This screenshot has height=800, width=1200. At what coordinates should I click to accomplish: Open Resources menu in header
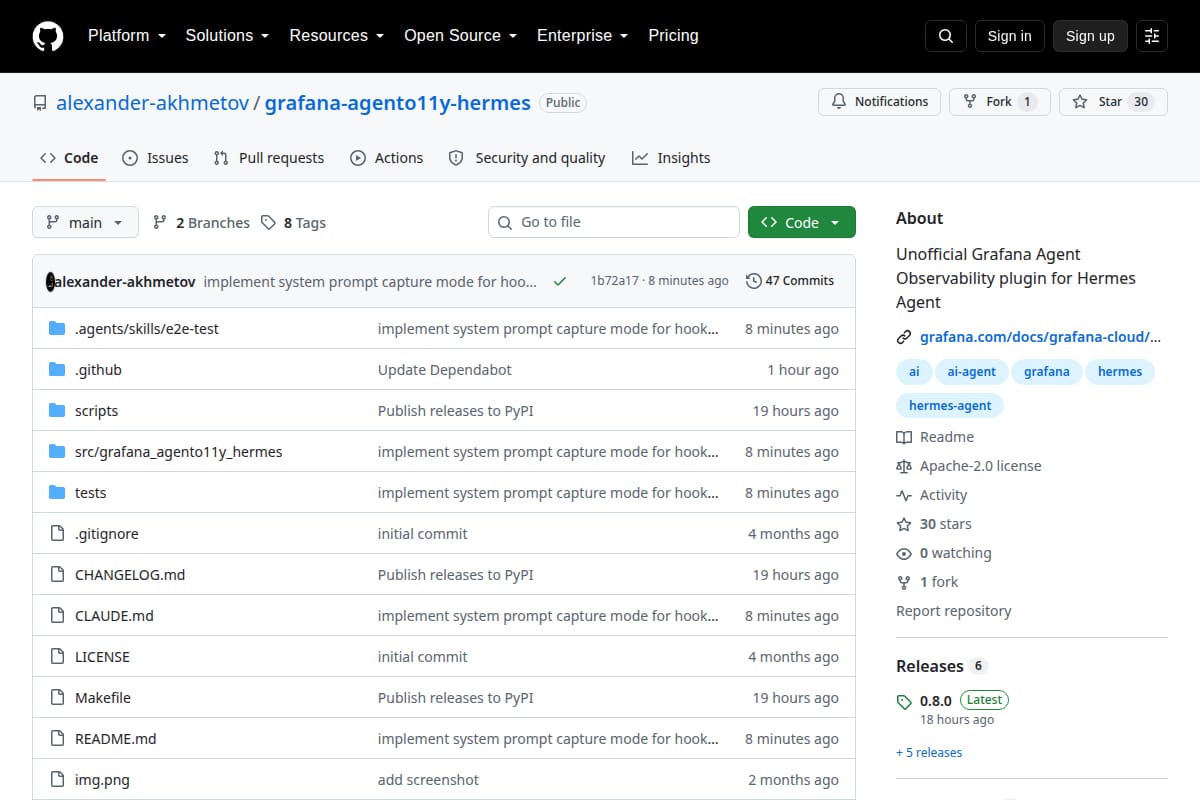[336, 36]
